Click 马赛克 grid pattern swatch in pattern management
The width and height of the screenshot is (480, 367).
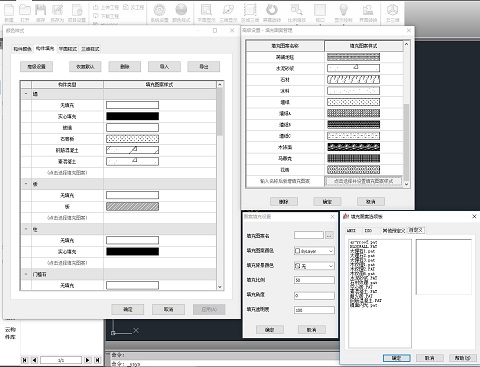tap(353, 158)
